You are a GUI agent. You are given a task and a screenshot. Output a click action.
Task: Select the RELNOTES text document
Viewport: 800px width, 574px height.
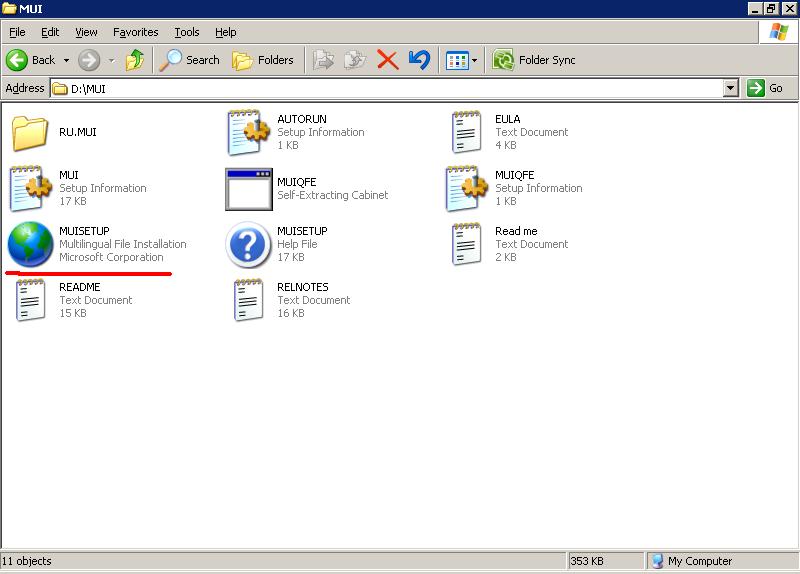(x=247, y=300)
